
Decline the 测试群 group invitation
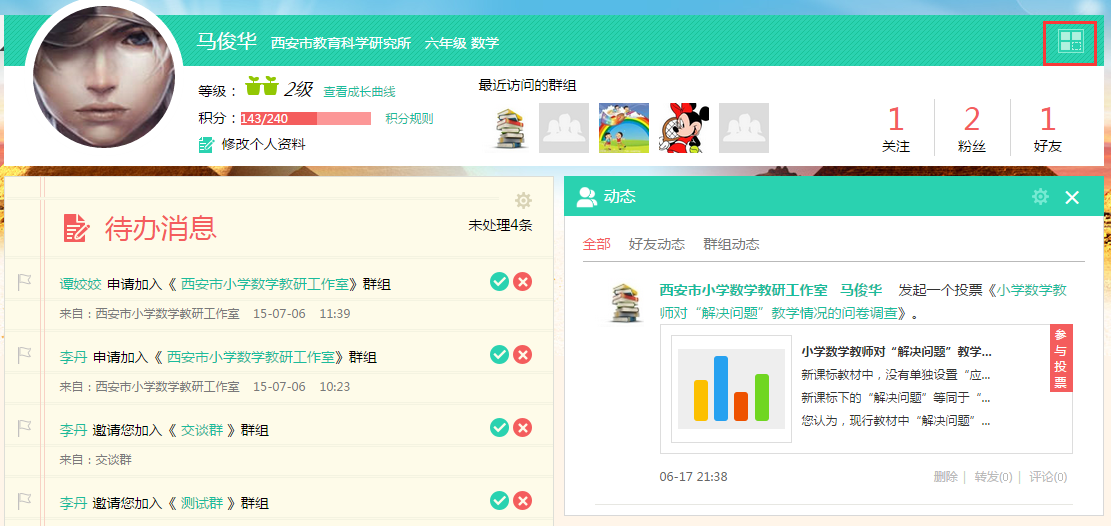(522, 500)
